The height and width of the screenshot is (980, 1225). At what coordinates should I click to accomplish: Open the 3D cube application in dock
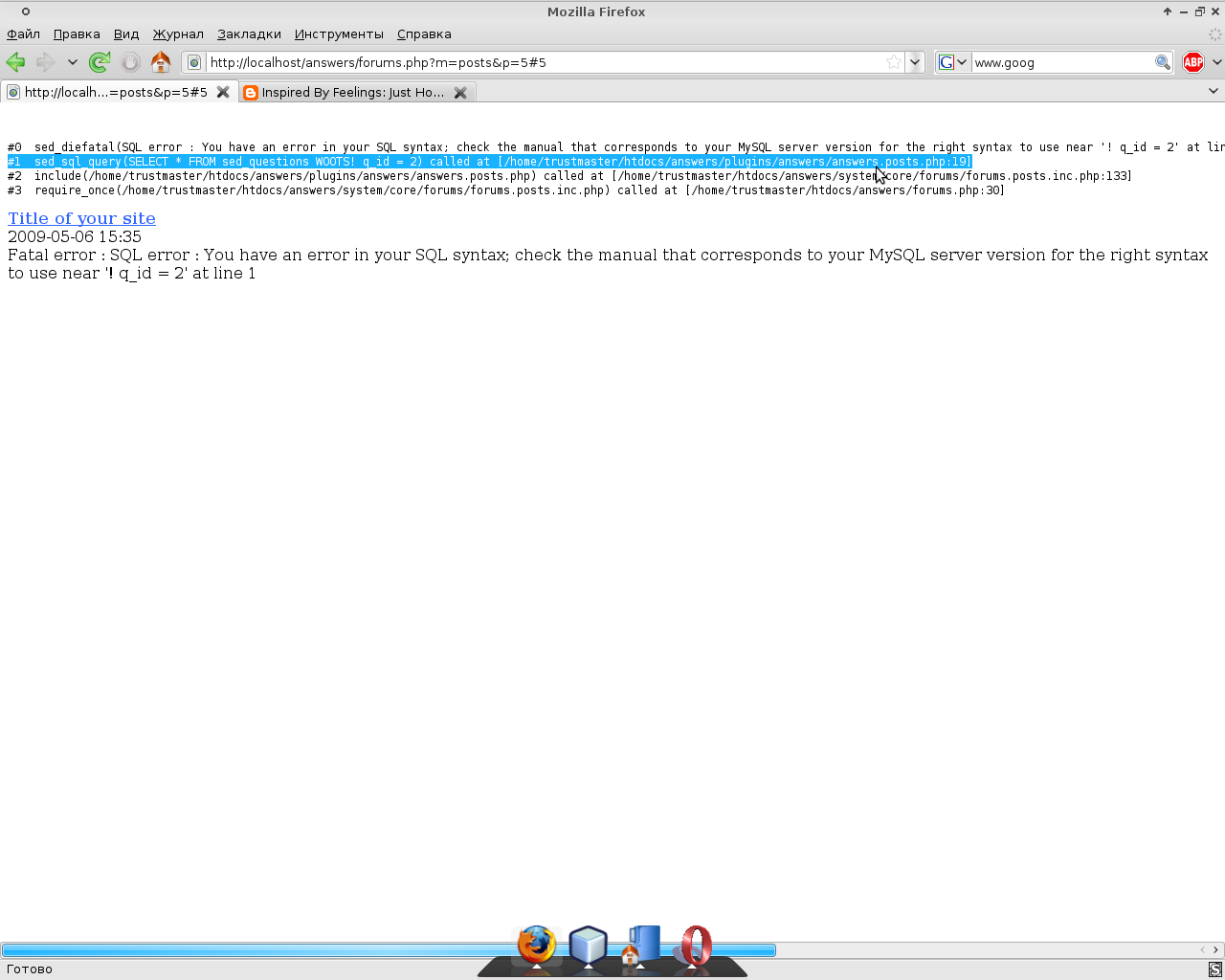pos(588,946)
